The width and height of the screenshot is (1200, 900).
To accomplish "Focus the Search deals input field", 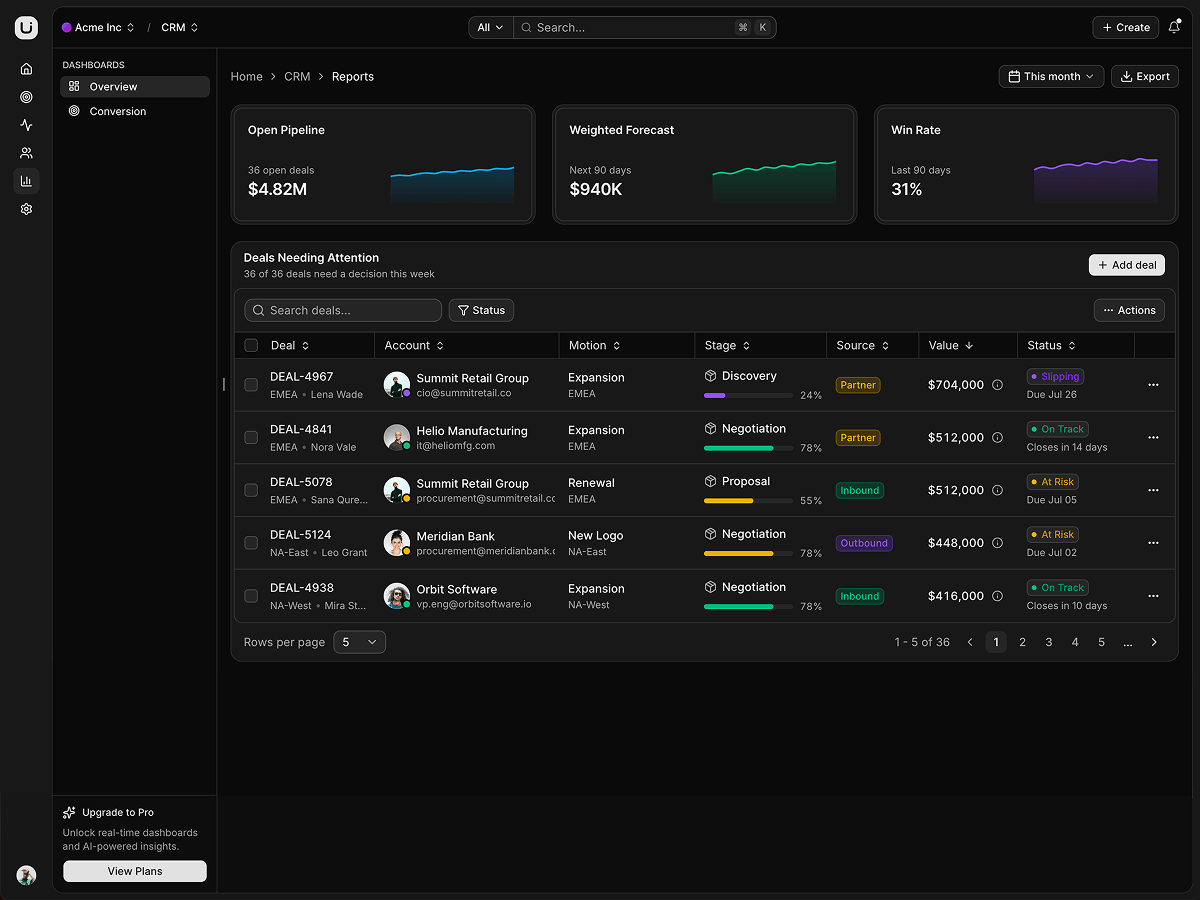I will click(343, 311).
